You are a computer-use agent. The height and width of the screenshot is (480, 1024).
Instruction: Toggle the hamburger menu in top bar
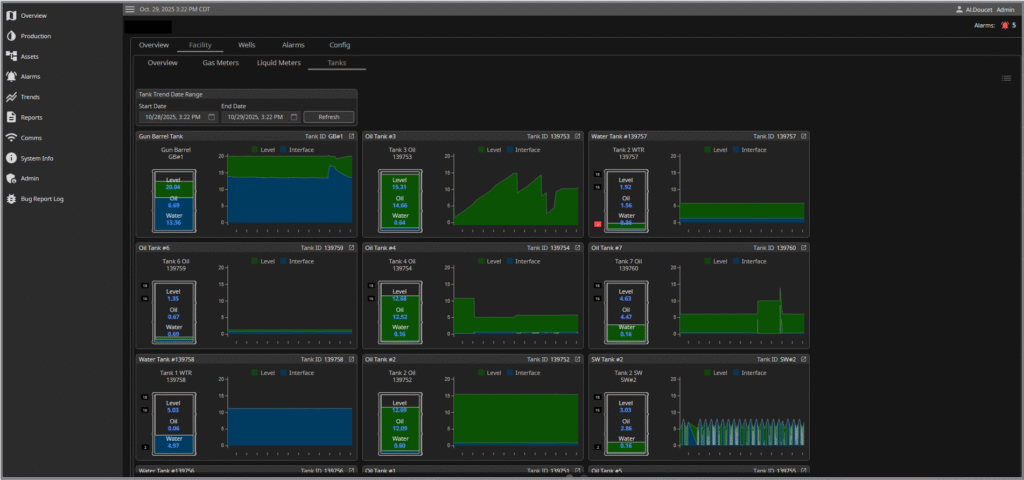pyautogui.click(x=130, y=8)
